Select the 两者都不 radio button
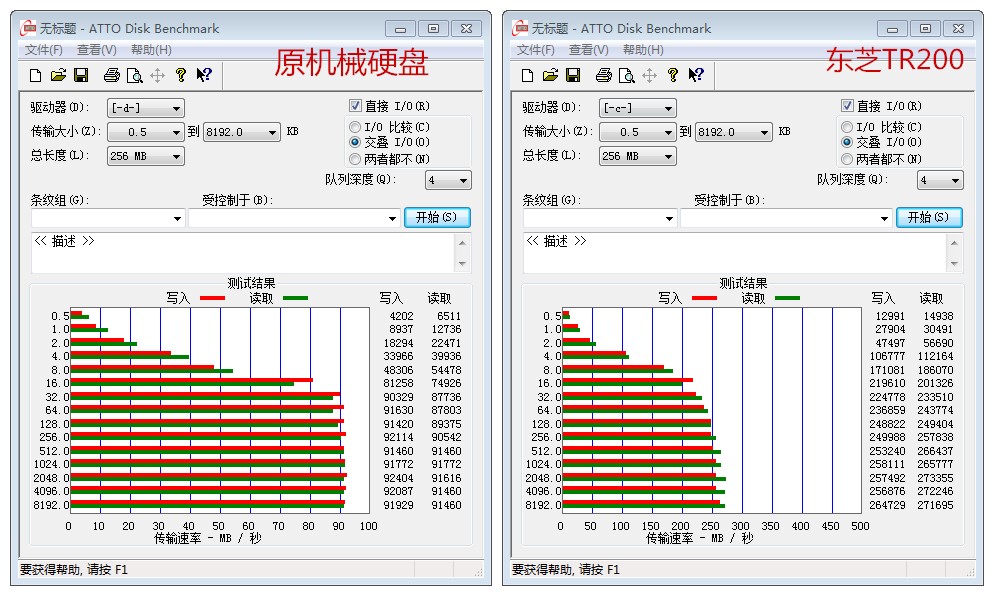 coord(354,159)
